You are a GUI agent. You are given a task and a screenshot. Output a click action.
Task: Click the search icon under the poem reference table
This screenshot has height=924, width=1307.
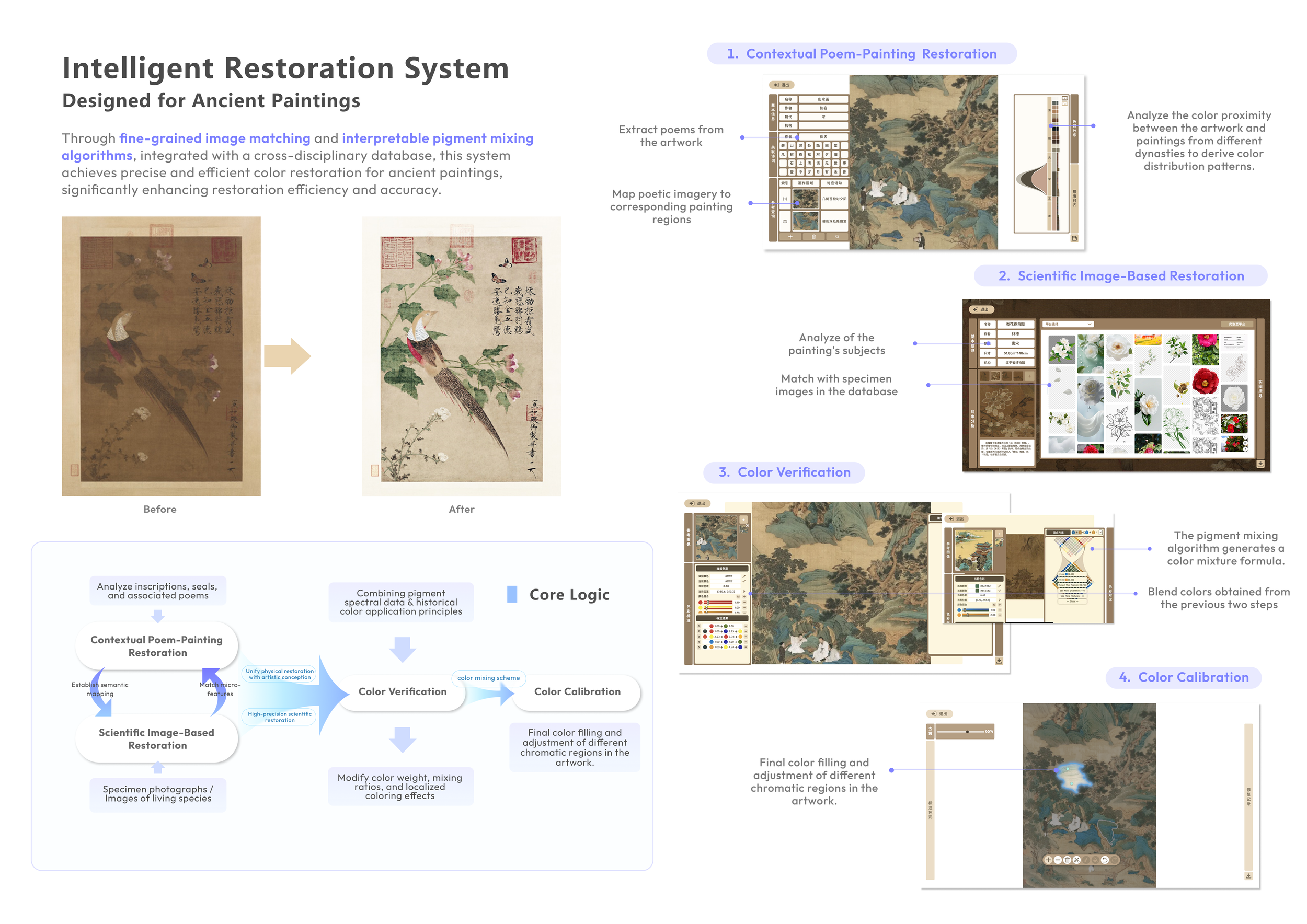click(x=837, y=237)
